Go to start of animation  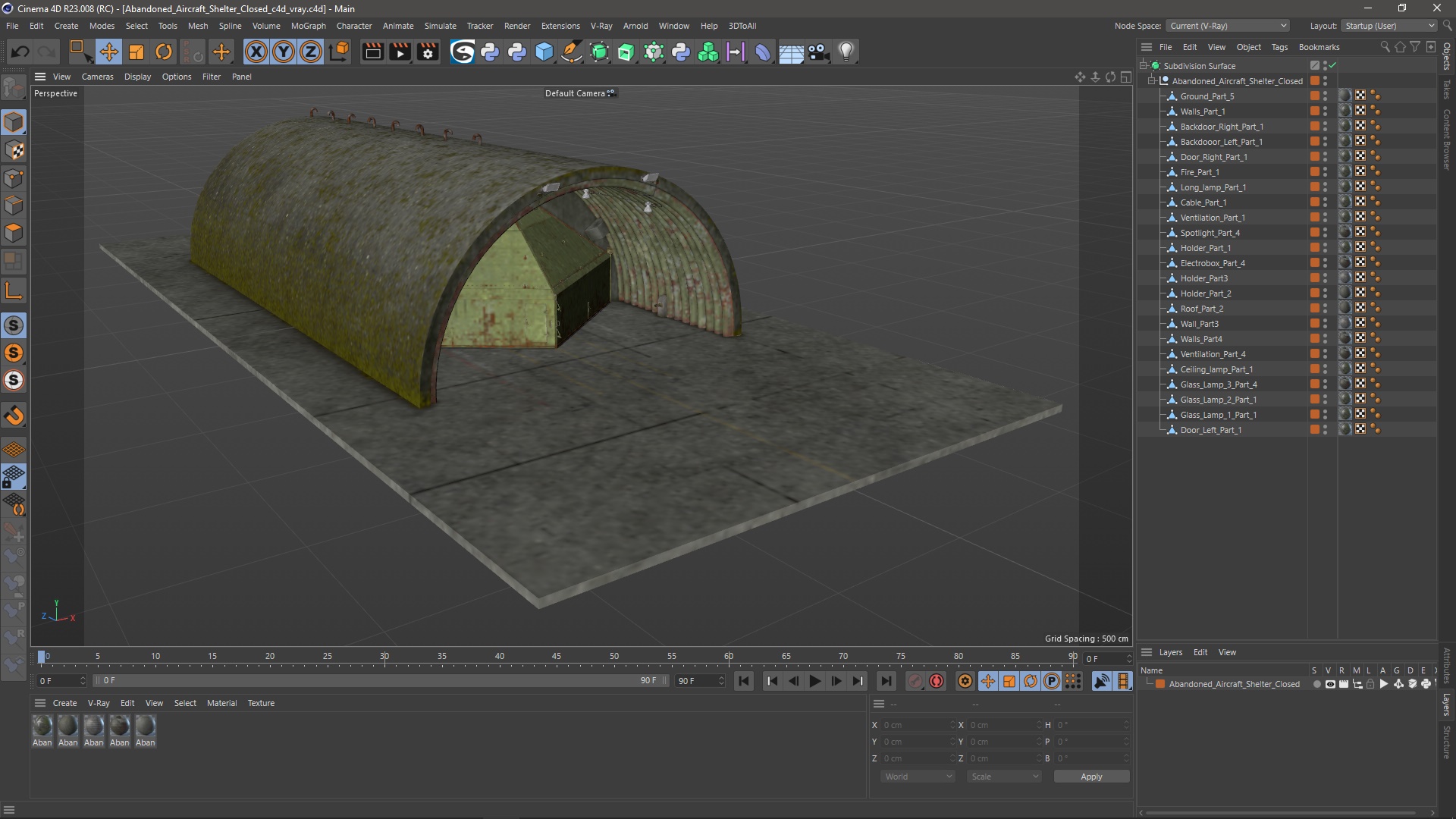click(744, 681)
